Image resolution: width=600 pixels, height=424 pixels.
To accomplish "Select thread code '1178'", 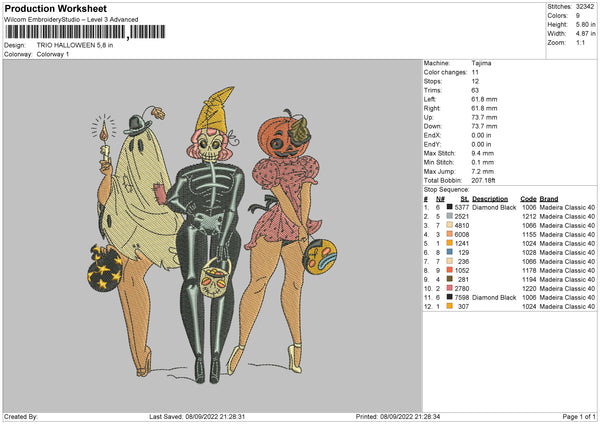I will 529,271.
